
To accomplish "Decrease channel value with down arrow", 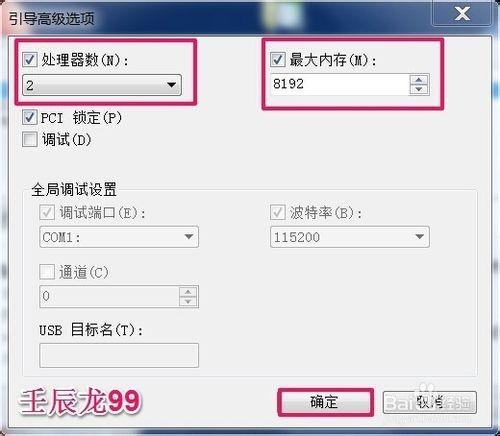I will (x=188, y=302).
